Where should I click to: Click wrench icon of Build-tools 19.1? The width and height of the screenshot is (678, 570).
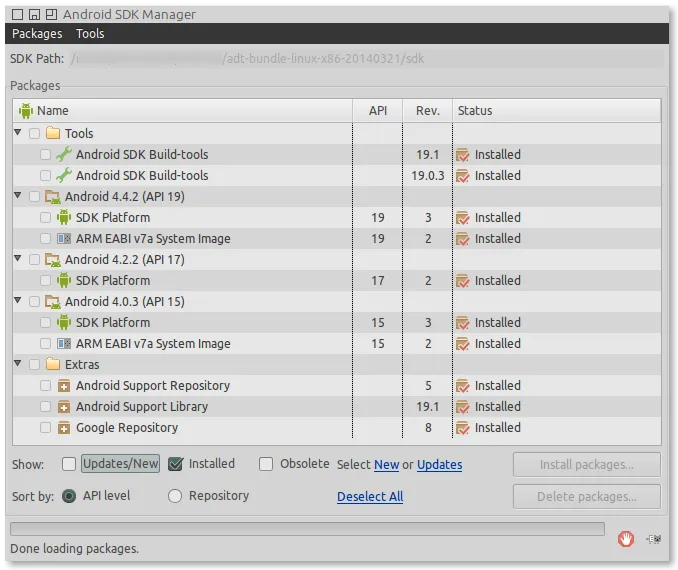click(x=64, y=154)
